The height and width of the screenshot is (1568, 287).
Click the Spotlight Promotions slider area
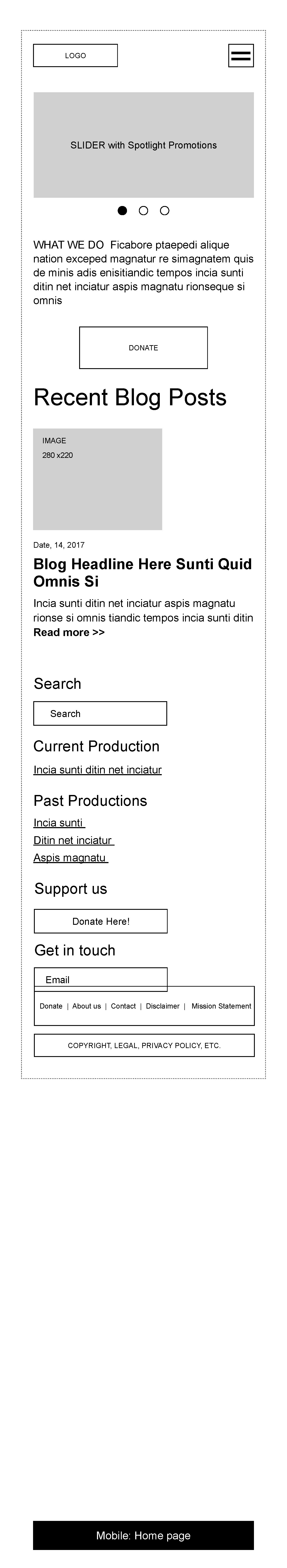point(143,145)
